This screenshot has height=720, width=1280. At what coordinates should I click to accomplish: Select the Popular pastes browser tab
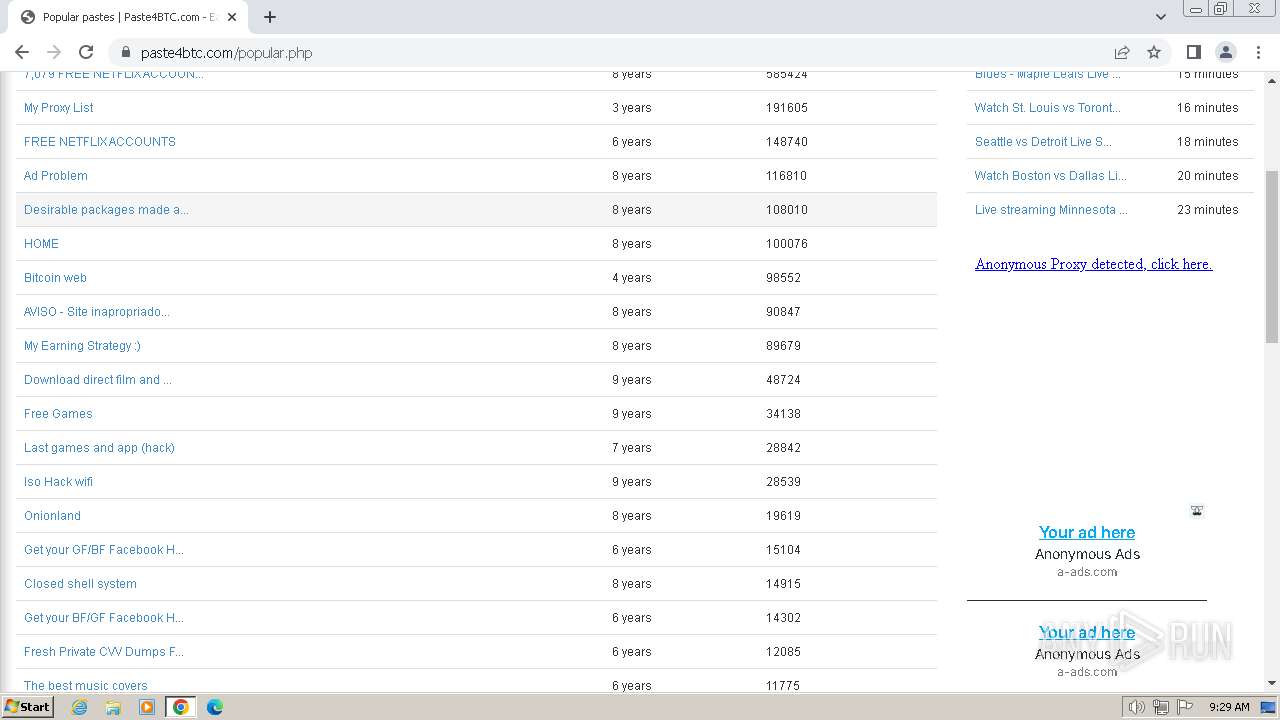point(130,17)
